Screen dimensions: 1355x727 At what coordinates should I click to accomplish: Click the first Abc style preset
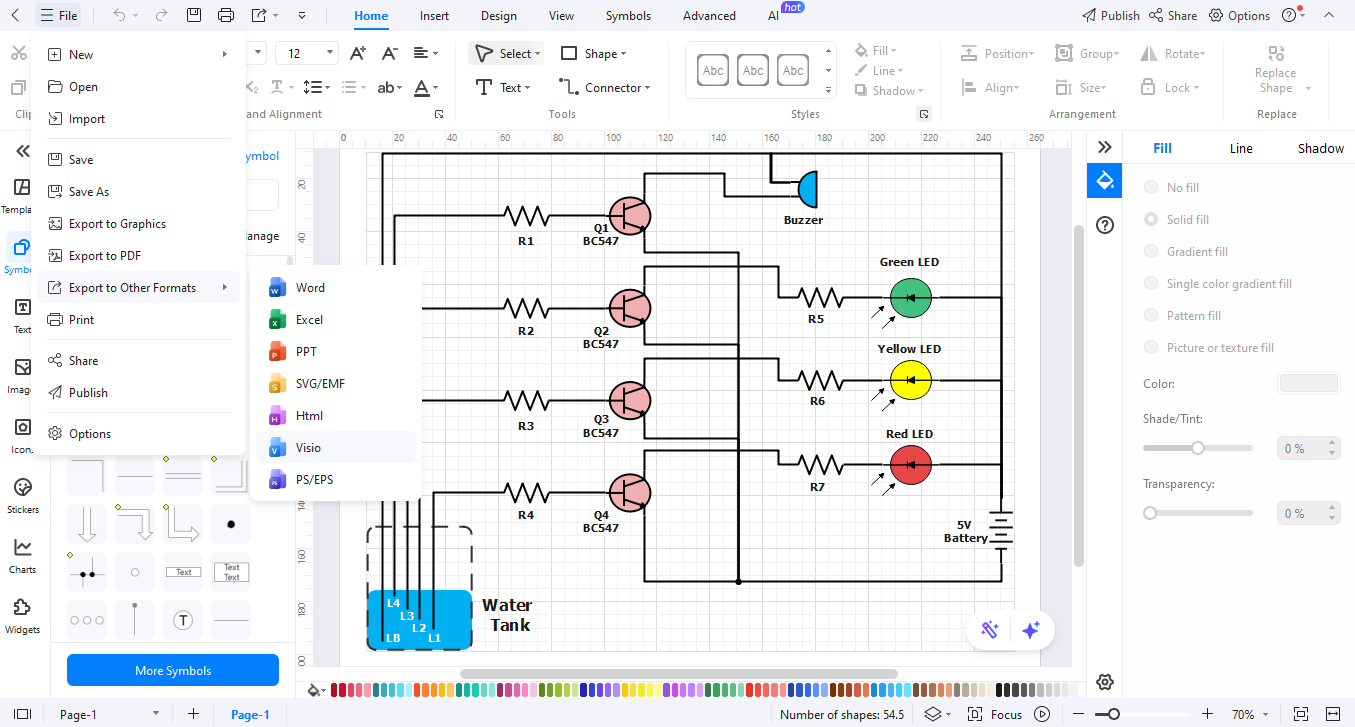coord(714,70)
